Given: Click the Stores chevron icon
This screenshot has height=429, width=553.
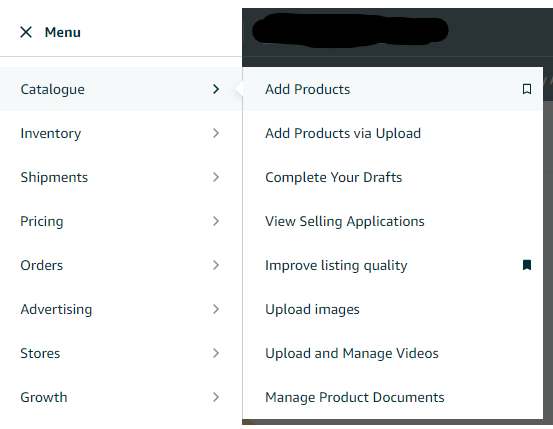Looking at the screenshot, I should [x=216, y=353].
